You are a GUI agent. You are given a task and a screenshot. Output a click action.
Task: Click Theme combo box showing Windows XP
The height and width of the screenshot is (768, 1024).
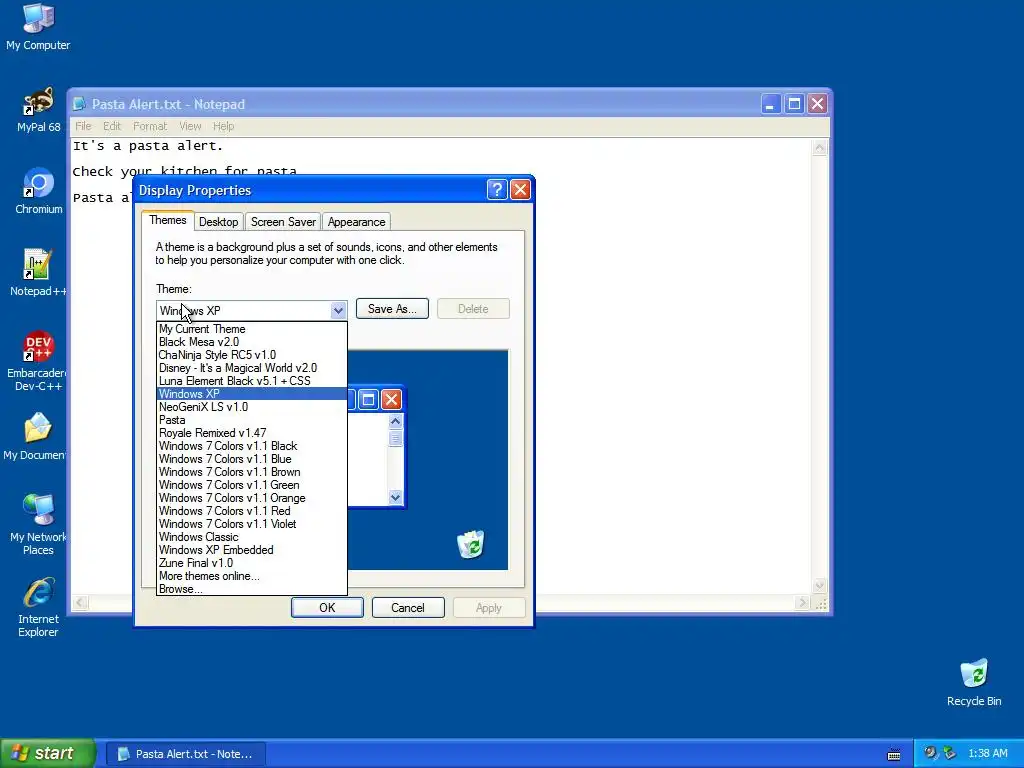click(x=251, y=310)
